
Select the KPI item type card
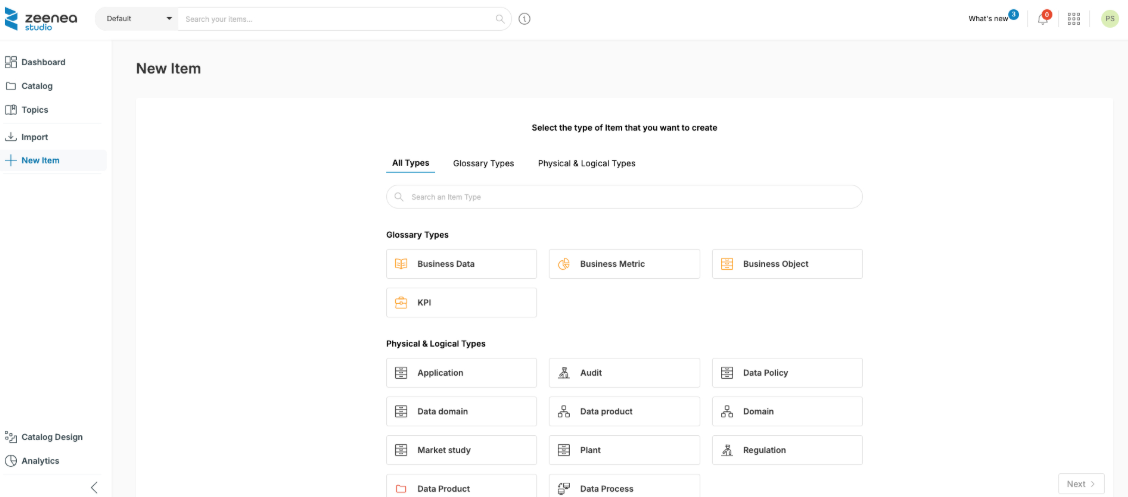(461, 303)
